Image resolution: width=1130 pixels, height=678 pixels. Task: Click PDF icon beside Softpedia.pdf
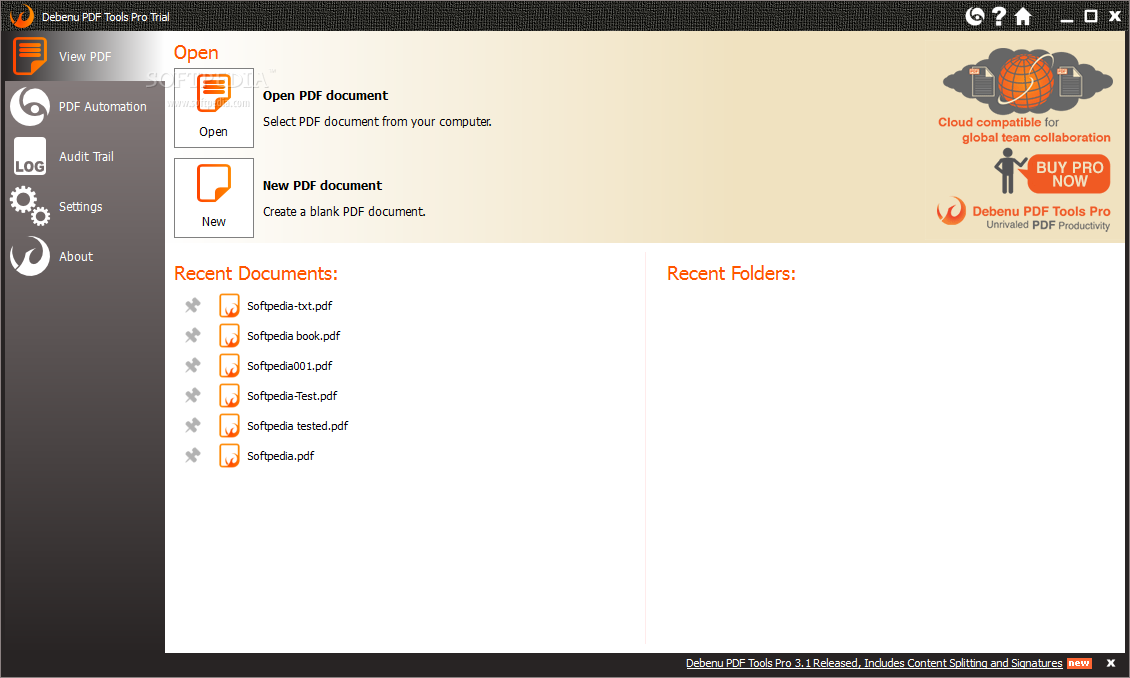(229, 456)
